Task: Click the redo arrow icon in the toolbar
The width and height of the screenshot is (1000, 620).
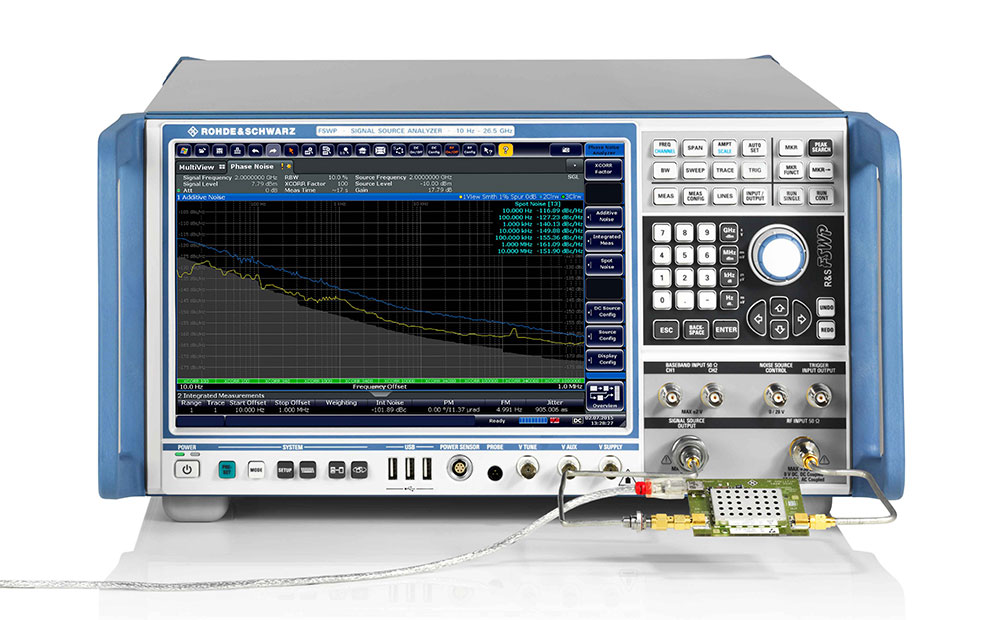Action: (274, 153)
